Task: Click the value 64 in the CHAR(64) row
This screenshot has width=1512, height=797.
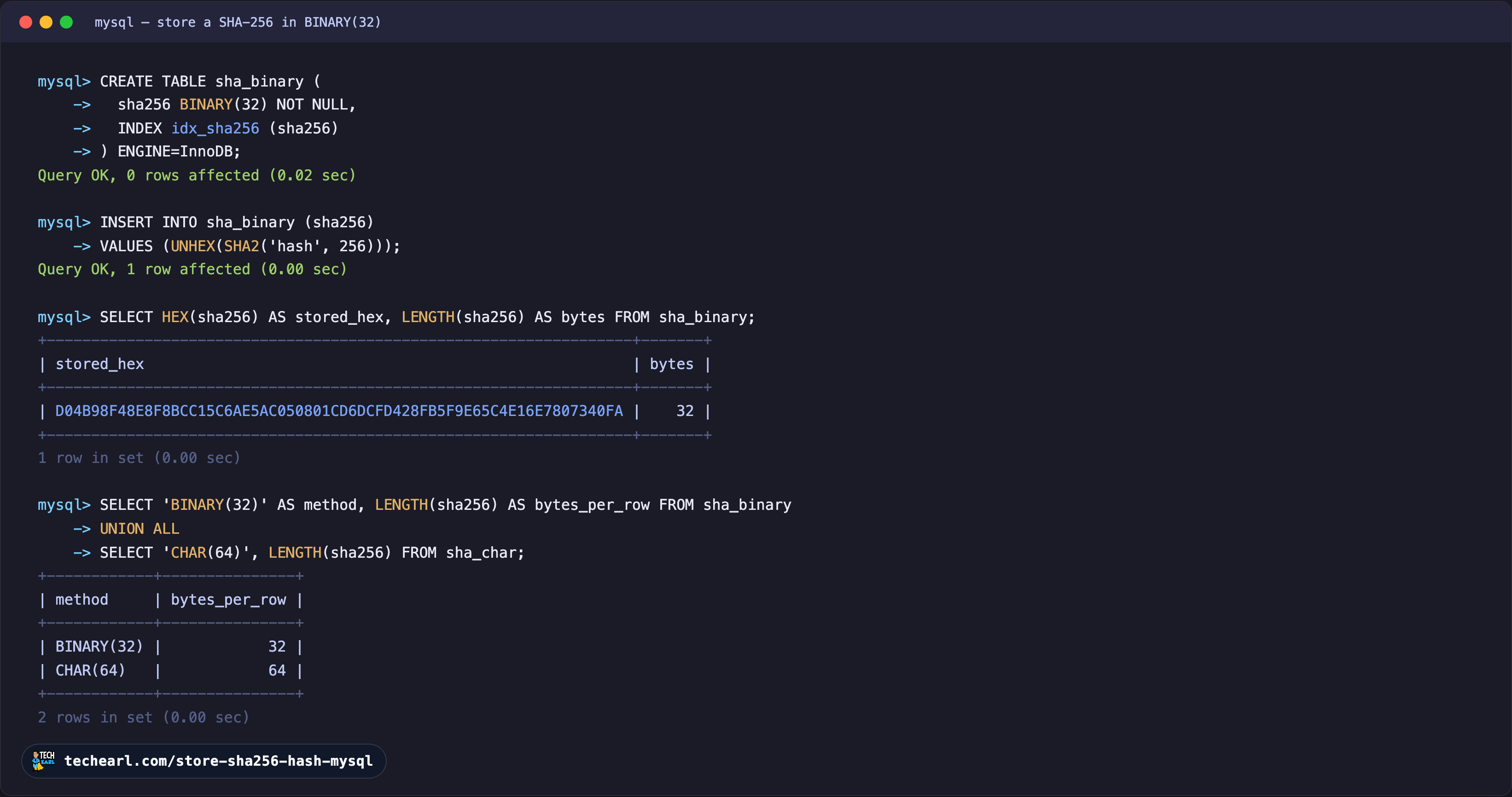Action: click(277, 670)
